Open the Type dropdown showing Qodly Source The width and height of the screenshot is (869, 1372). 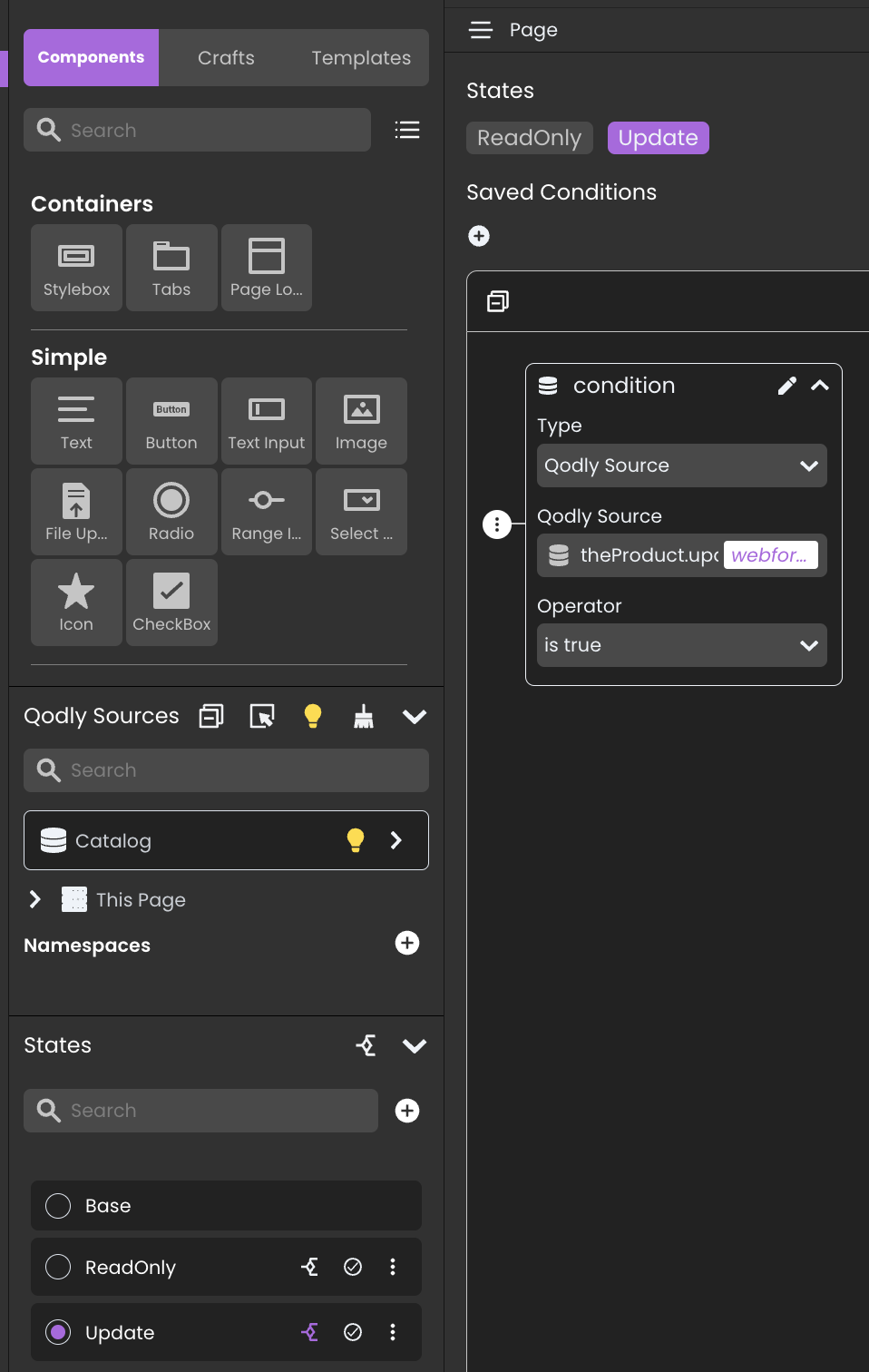681,465
